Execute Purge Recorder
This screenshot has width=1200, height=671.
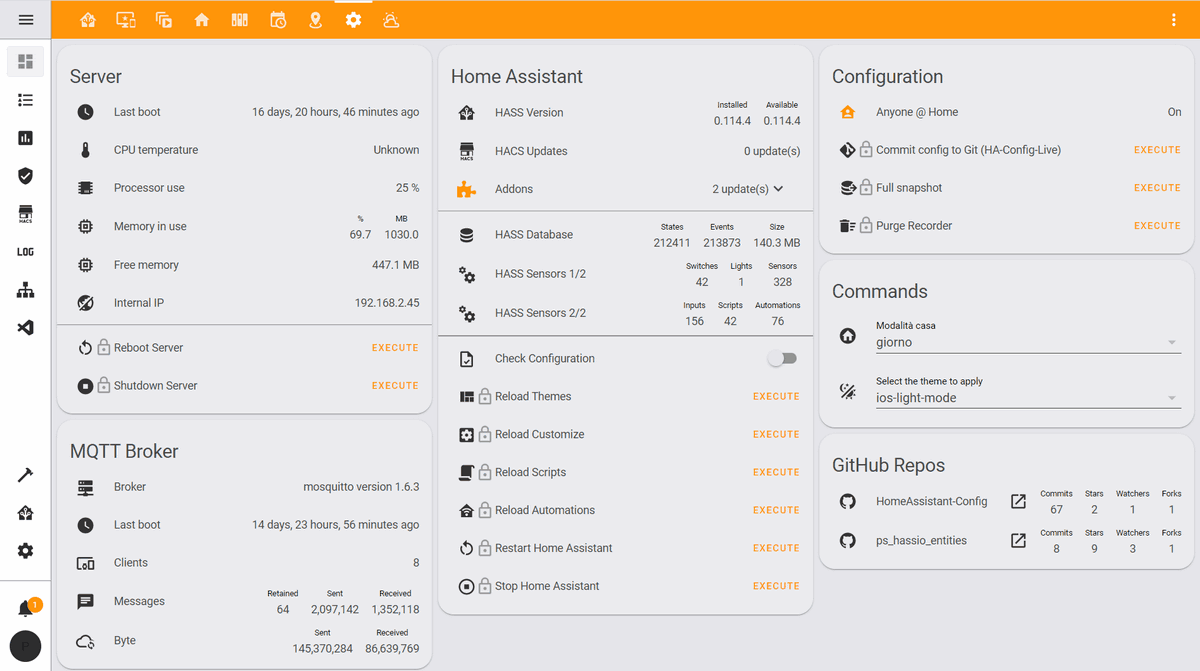tap(1157, 226)
